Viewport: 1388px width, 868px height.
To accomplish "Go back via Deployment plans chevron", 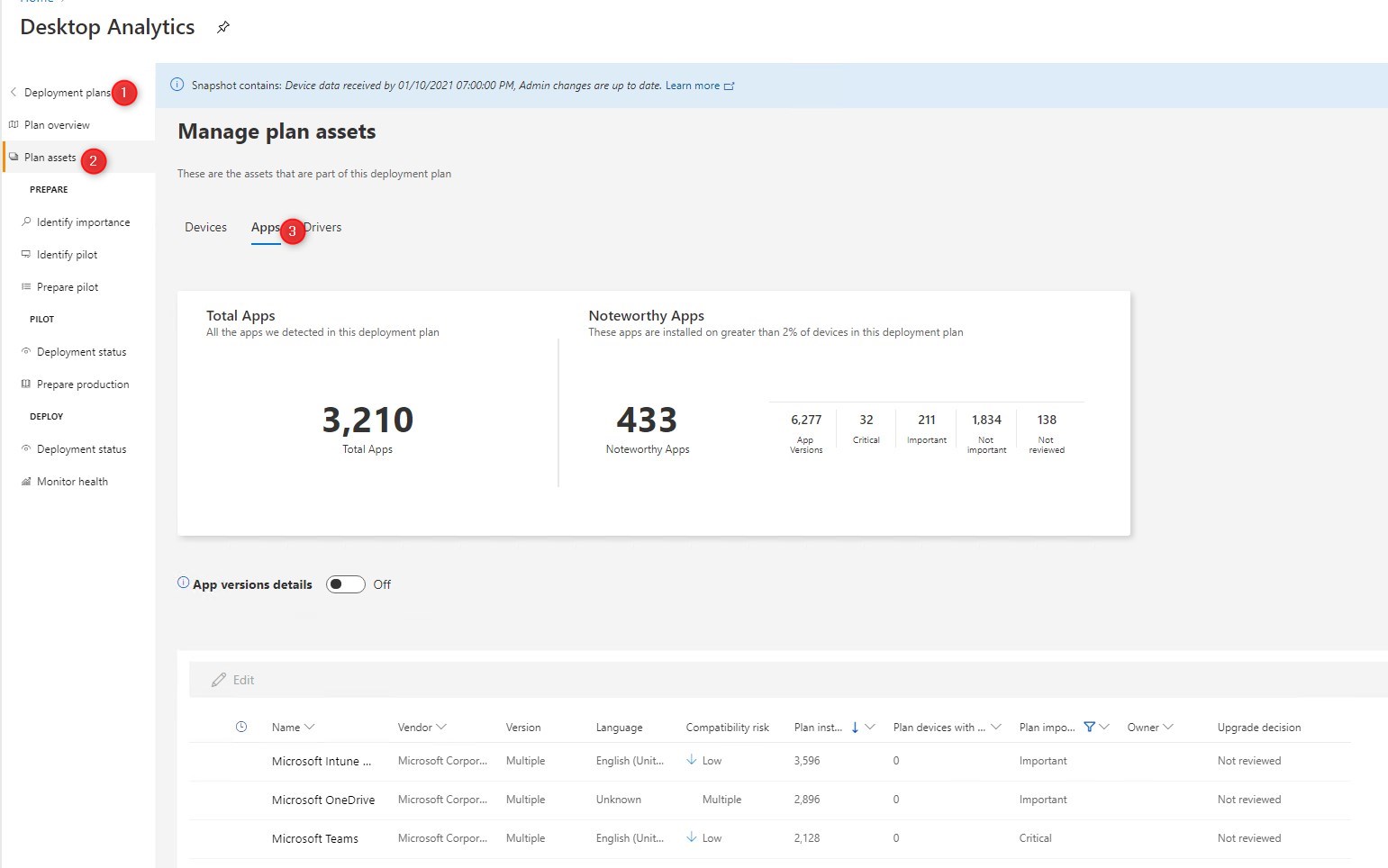I will tap(14, 92).
